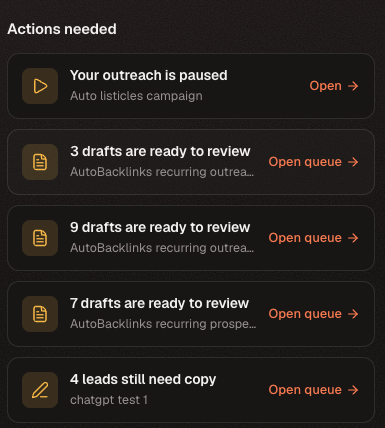Click '7 drafts are ready to review' title
Viewport: 385px width, 428px height.
click(x=159, y=304)
